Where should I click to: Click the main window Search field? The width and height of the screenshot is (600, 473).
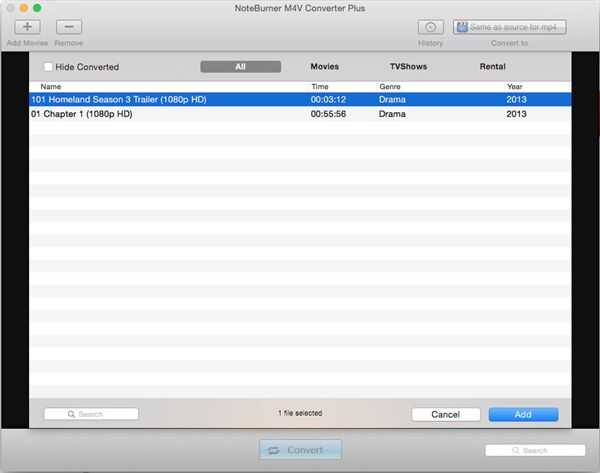pos(535,450)
